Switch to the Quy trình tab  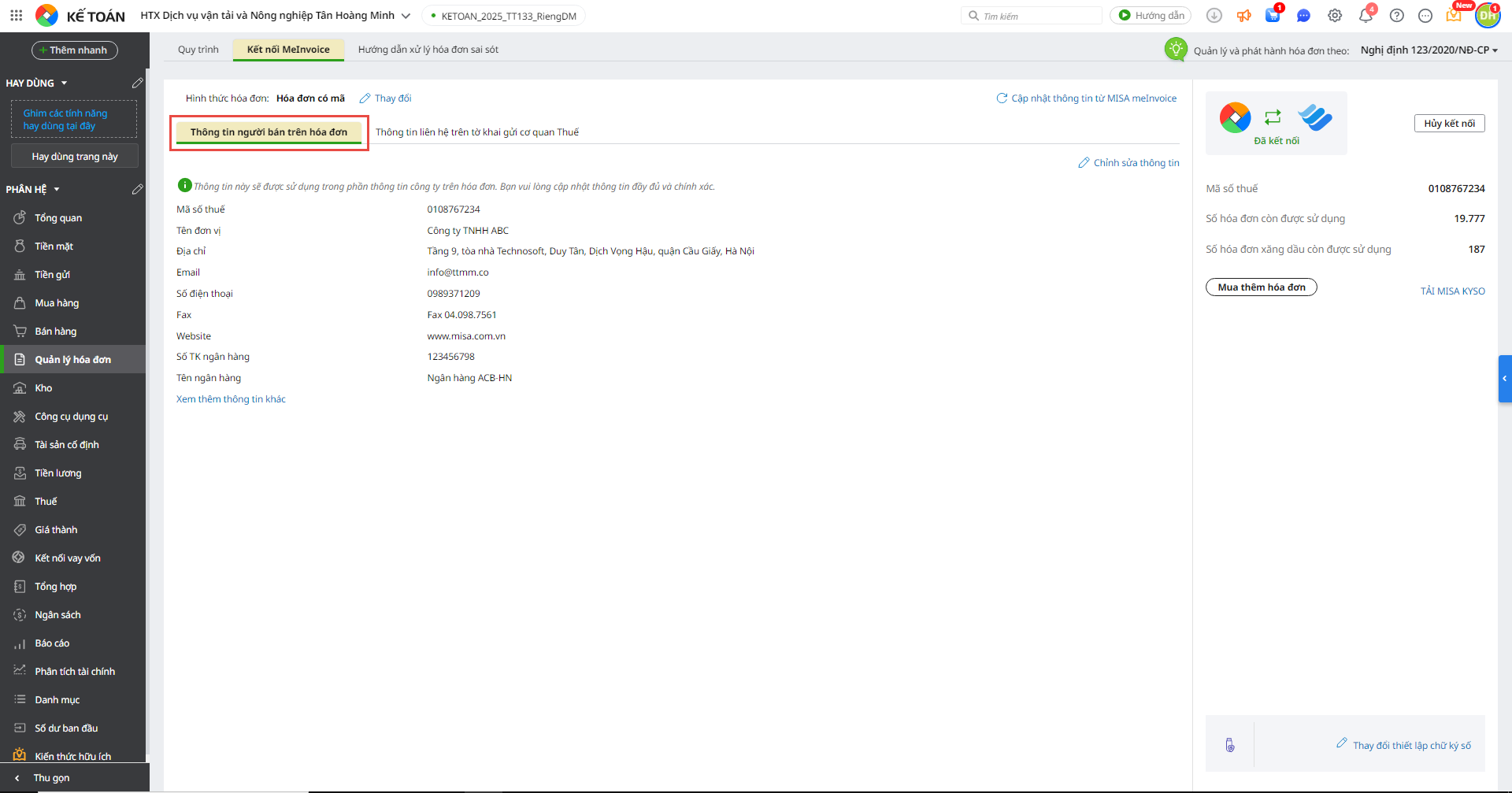coord(198,50)
